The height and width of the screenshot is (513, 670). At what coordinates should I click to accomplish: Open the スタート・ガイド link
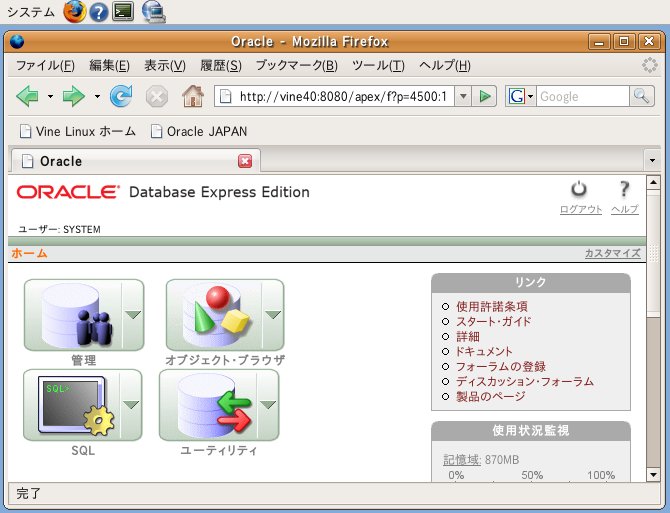tap(494, 321)
